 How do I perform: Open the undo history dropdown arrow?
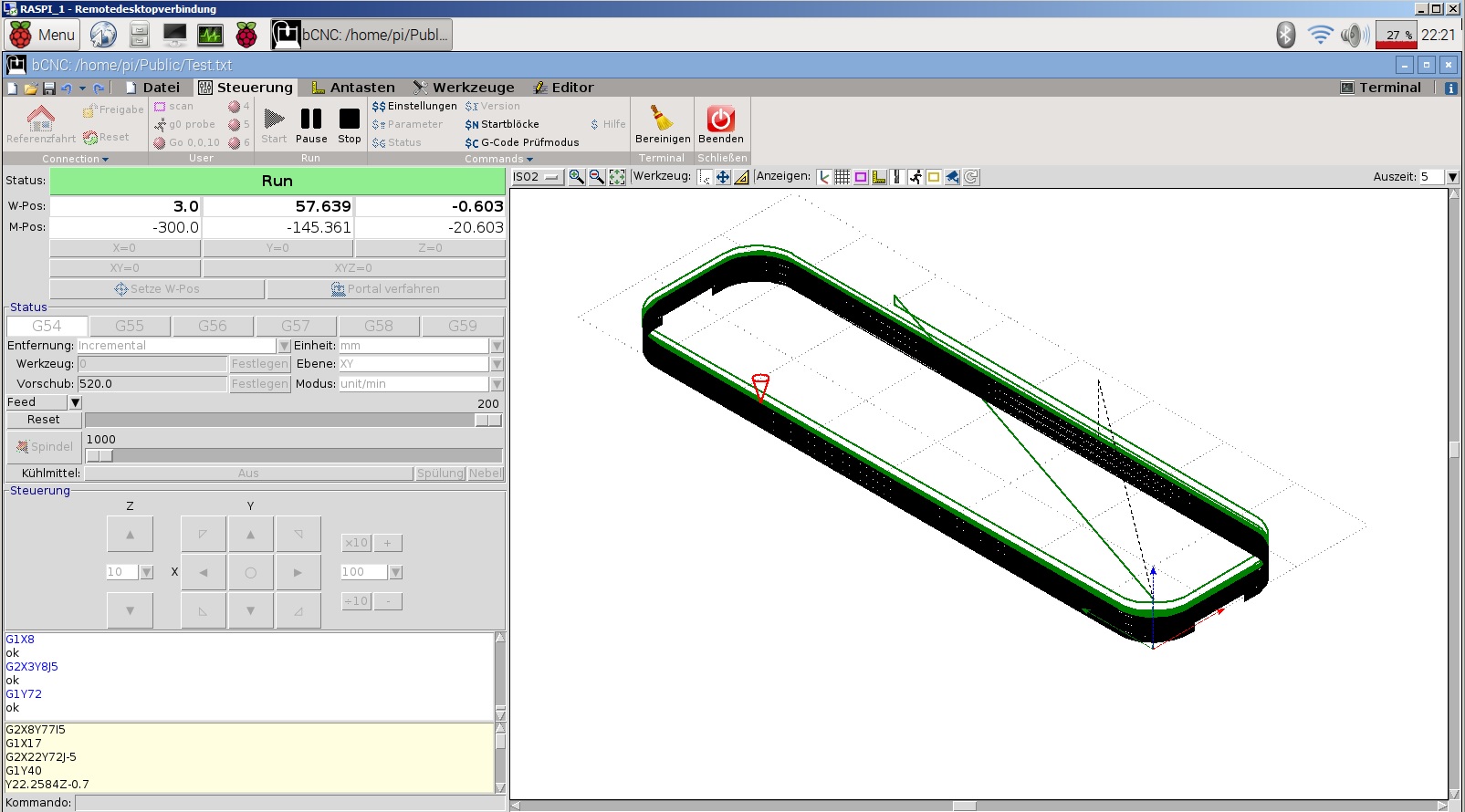[82, 88]
